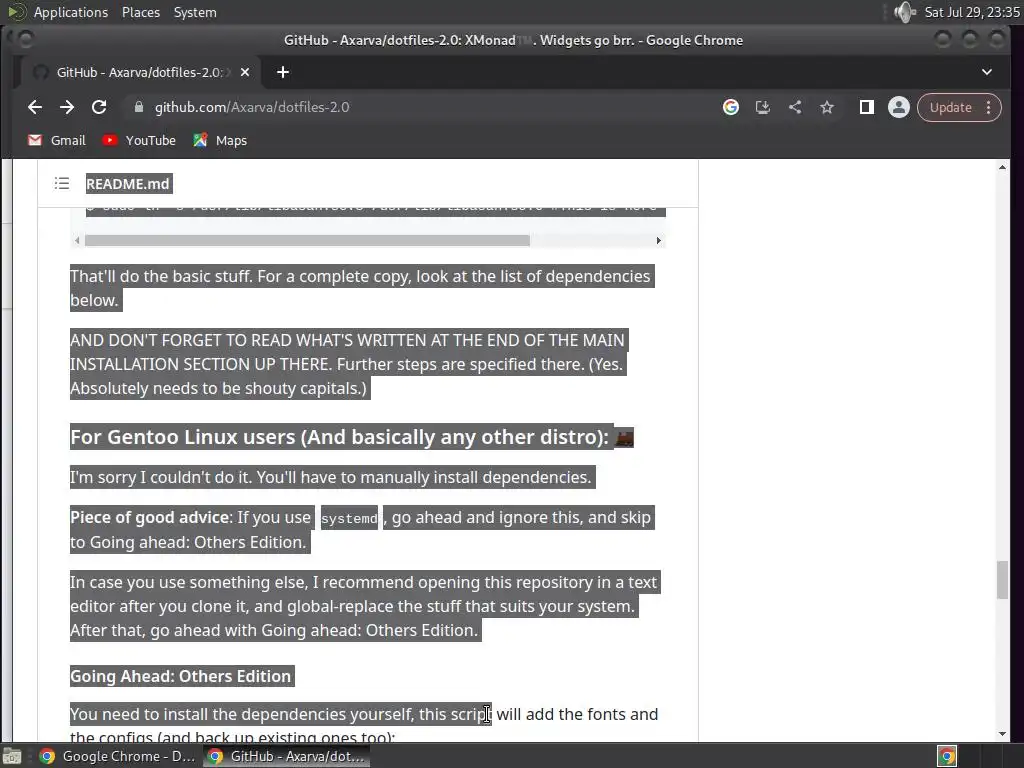Click the paragraph starting In case you use something else
Image resolution: width=1024 pixels, height=768 pixels.
pos(364,606)
